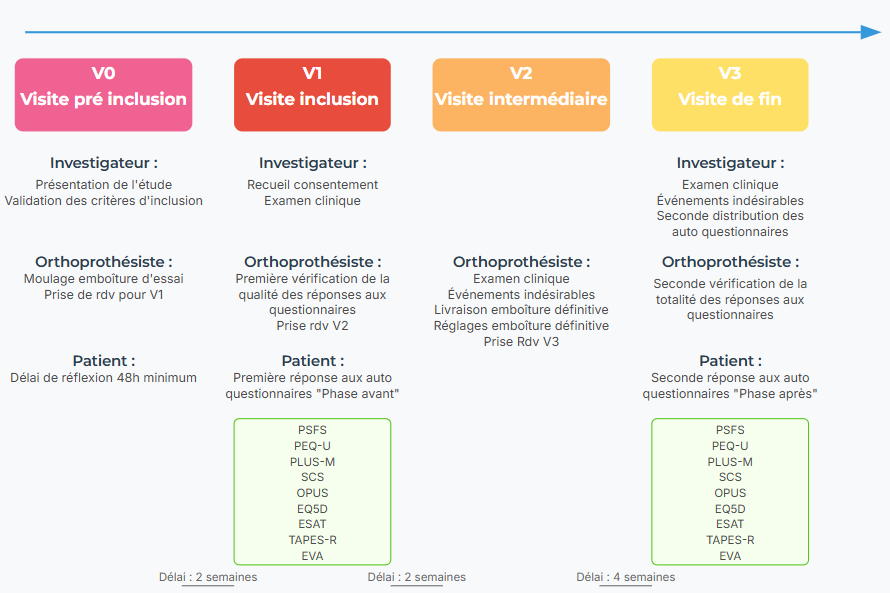
Task: Select the Orthoprothésiste heading under V2
Action: pos(521,262)
